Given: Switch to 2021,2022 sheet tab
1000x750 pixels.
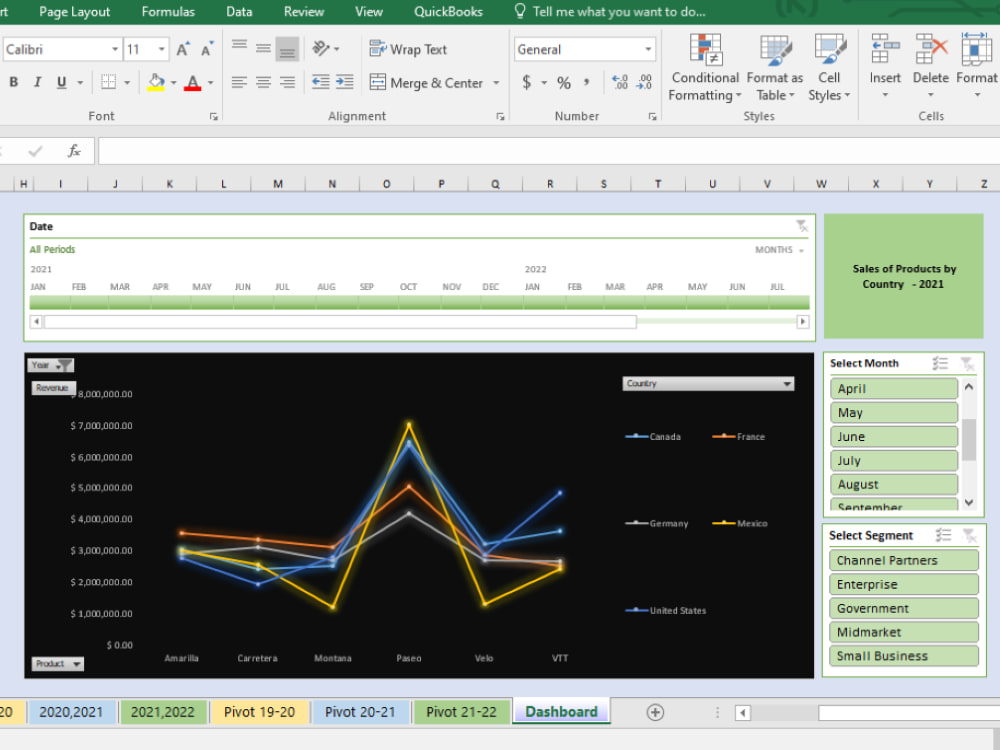Looking at the screenshot, I should pos(163,712).
